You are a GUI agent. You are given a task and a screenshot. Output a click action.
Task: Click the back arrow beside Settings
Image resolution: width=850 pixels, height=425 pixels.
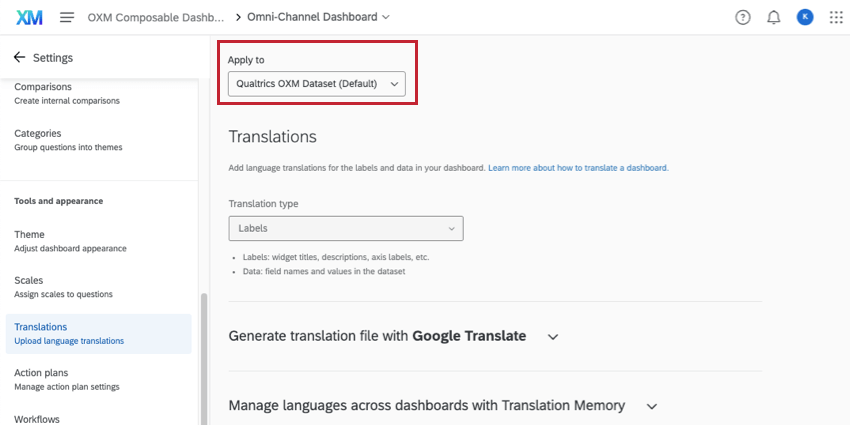click(x=19, y=58)
